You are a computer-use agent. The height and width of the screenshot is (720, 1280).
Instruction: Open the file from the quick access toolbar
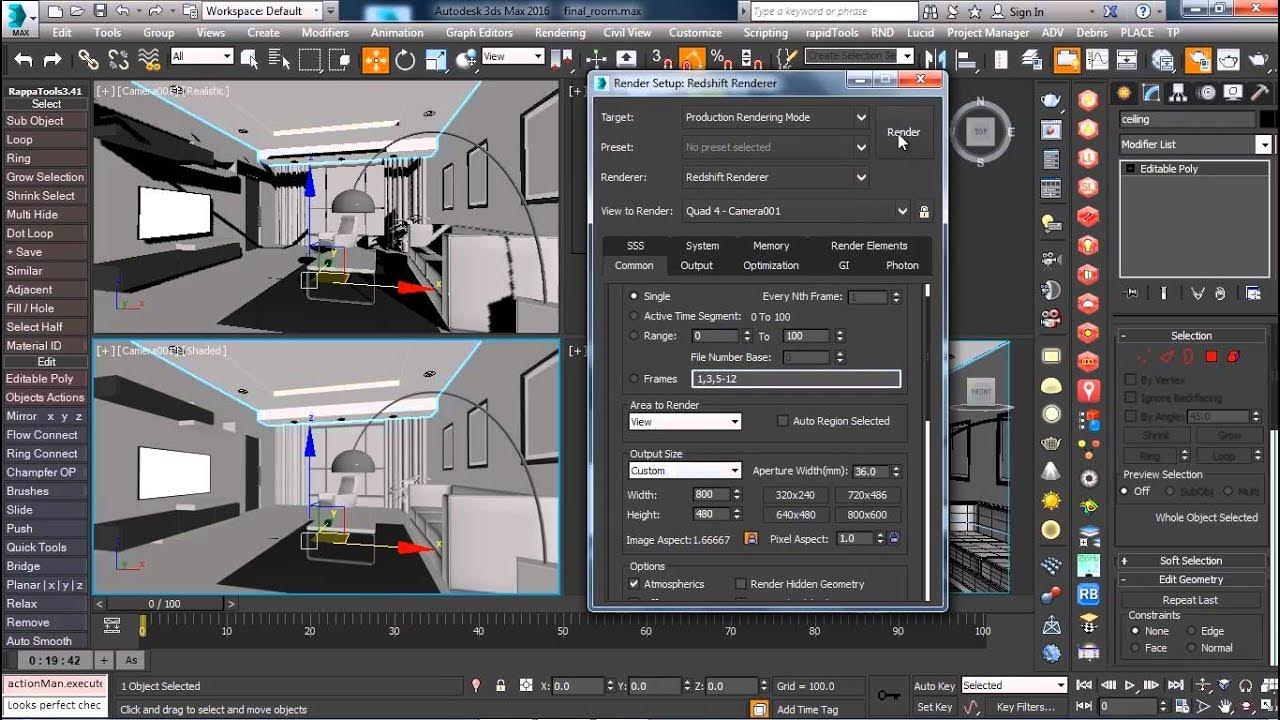click(76, 12)
